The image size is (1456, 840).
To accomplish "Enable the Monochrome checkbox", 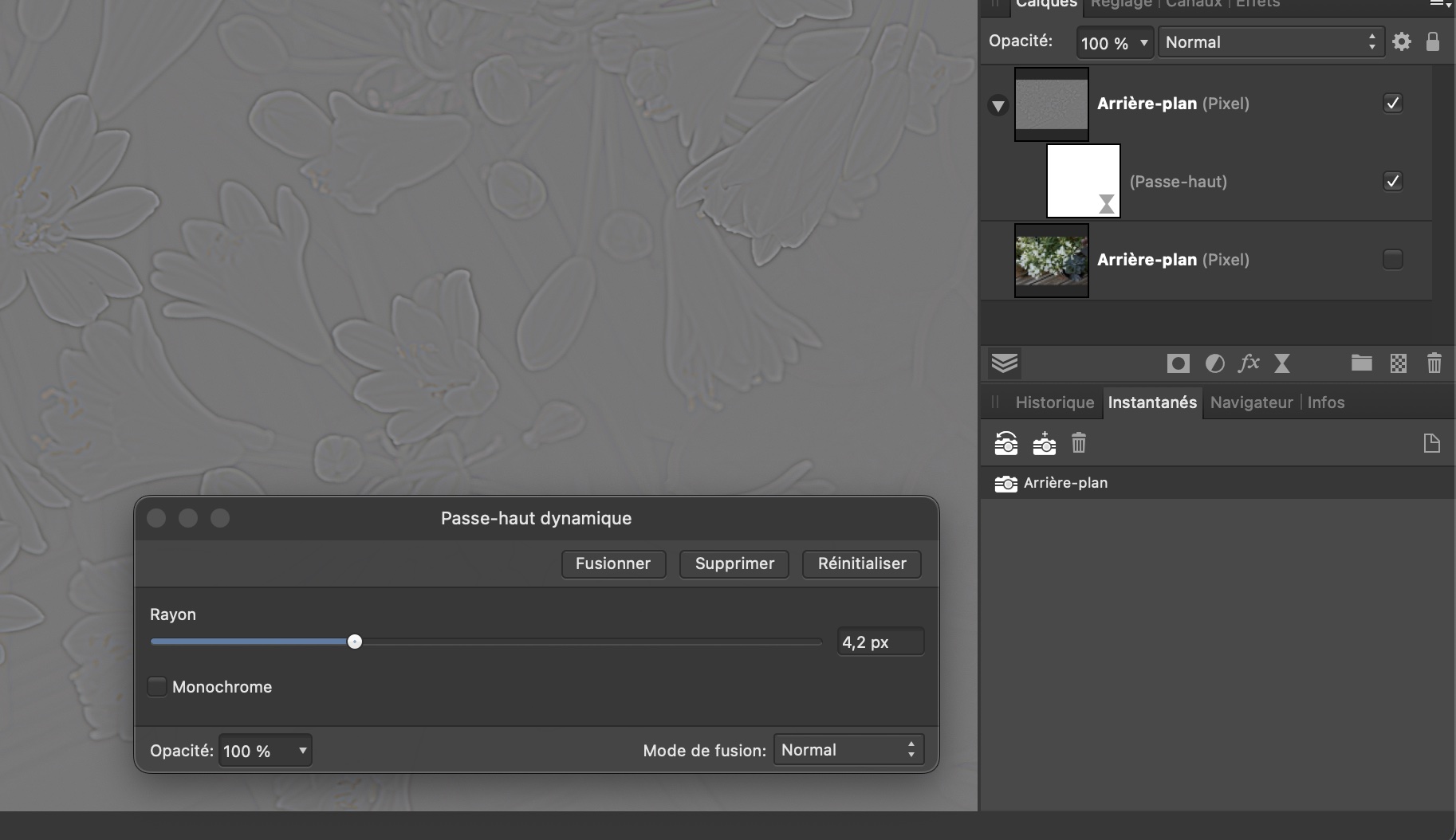I will click(157, 686).
